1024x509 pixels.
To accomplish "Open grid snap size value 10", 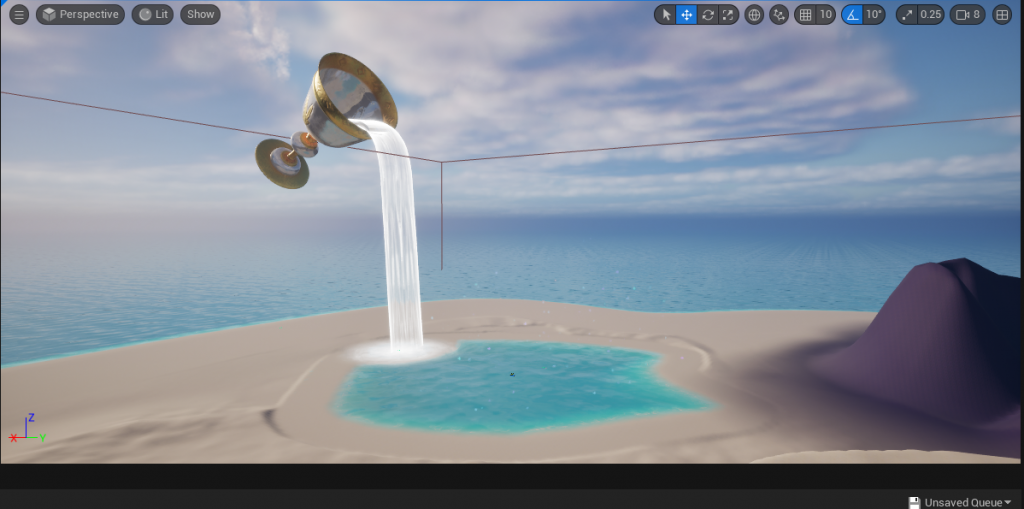I will tap(825, 14).
